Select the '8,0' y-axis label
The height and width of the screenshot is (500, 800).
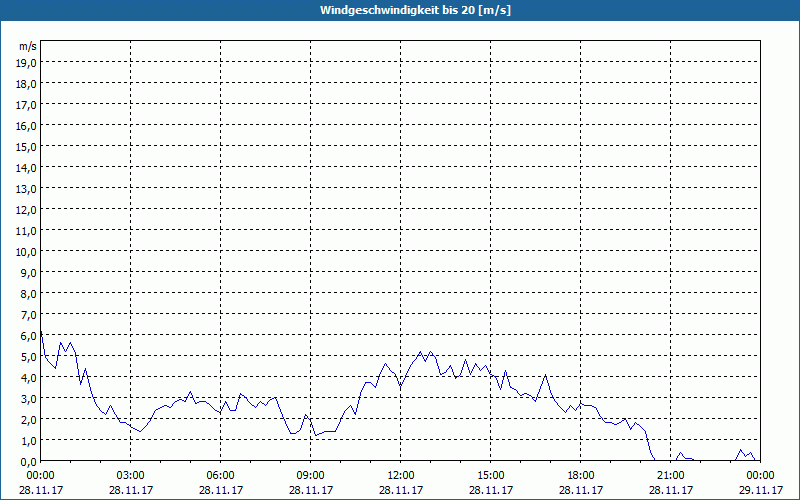[29, 294]
